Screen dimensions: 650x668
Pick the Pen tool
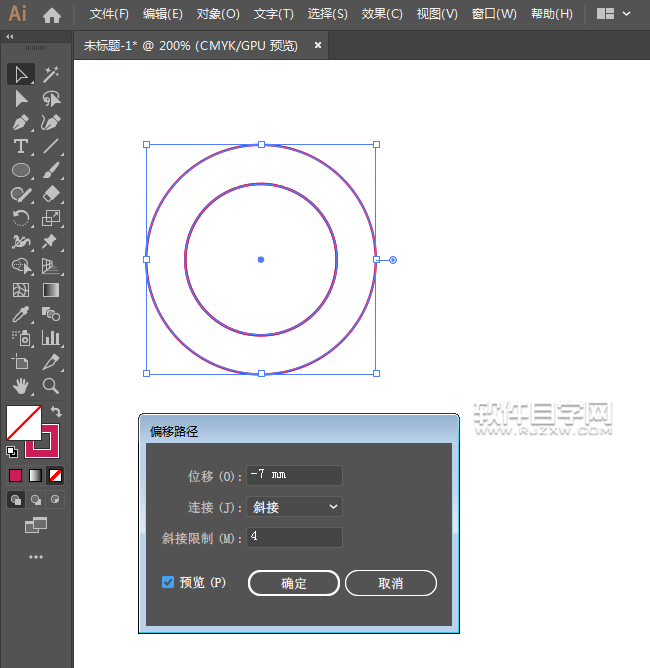[x=21, y=122]
